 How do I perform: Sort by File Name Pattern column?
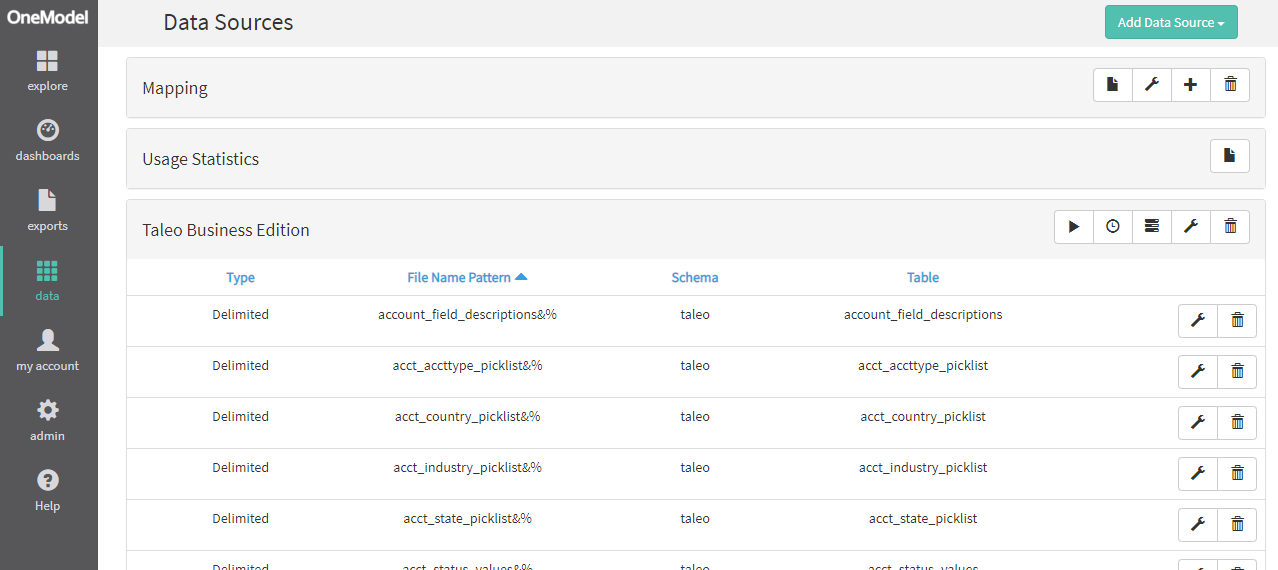467,278
